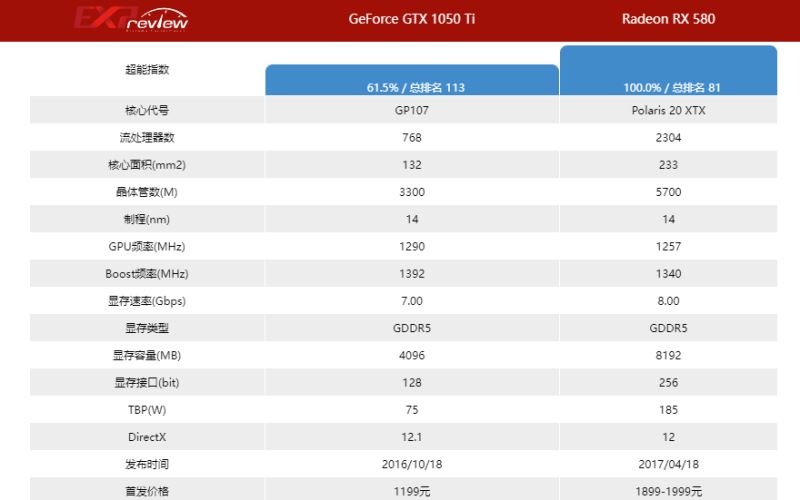The width and height of the screenshot is (800, 500).
Task: Click the 100.0% performance index bar
Action: (x=668, y=70)
